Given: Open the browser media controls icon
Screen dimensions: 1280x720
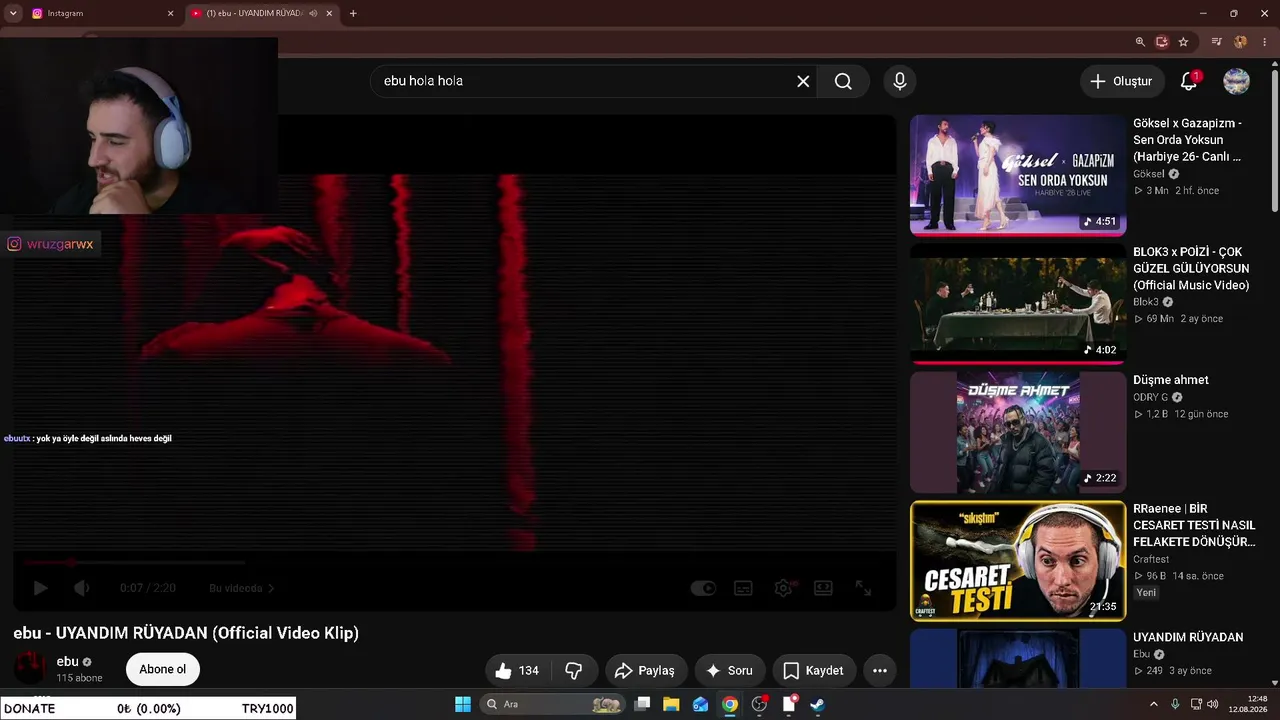Looking at the screenshot, I should 1217,42.
